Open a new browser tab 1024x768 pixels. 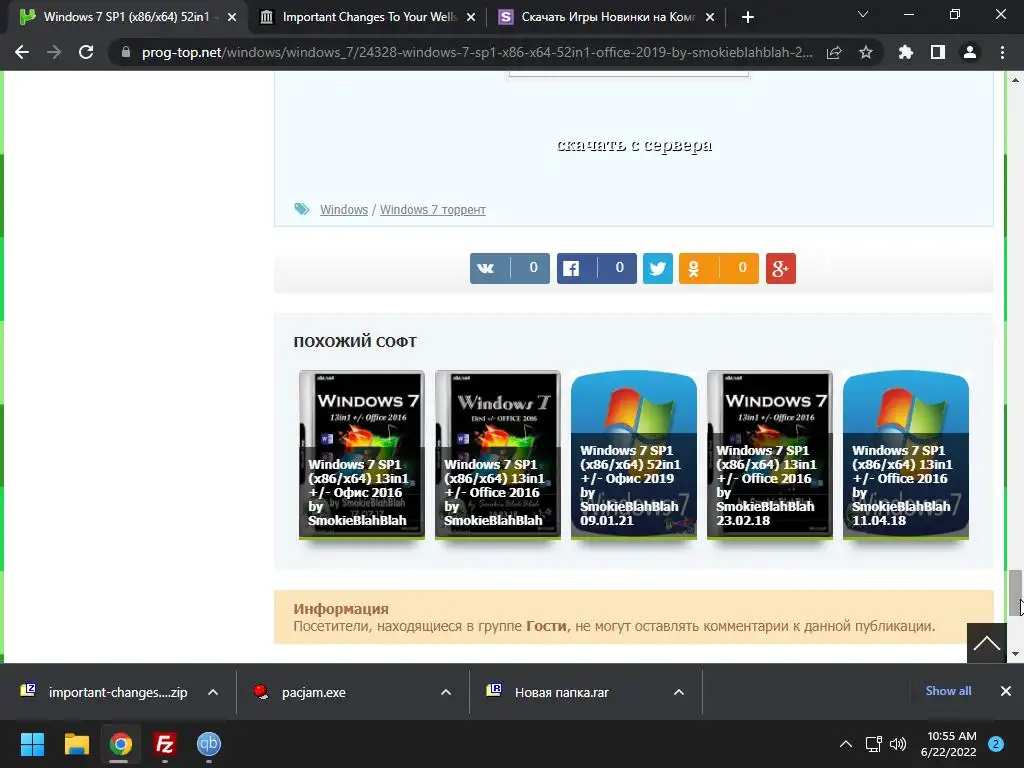pyautogui.click(x=748, y=17)
